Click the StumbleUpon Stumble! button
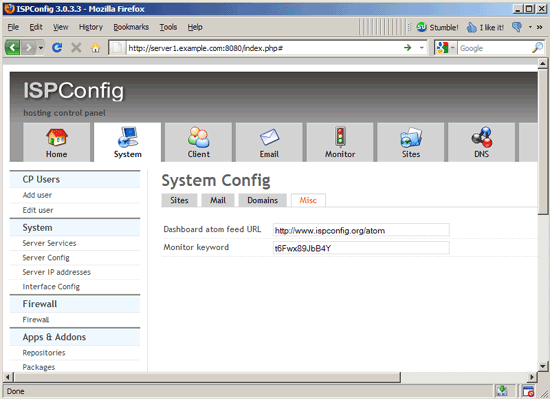 pos(437,27)
